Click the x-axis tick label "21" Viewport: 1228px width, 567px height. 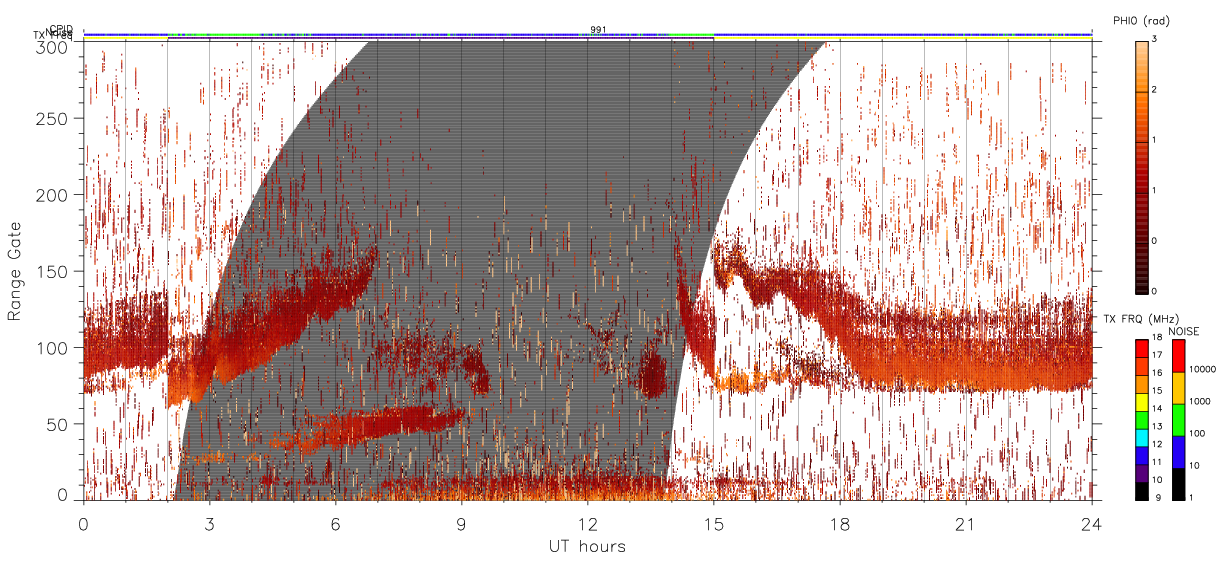click(966, 524)
